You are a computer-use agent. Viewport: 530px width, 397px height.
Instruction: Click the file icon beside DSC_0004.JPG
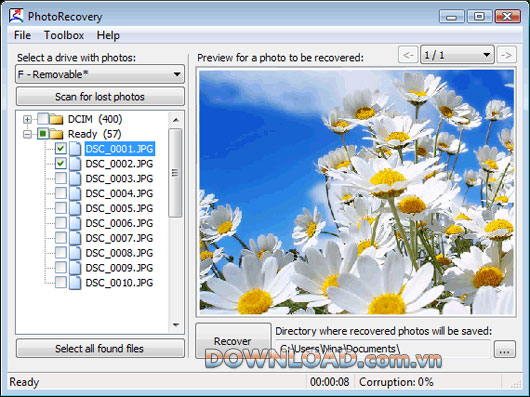(x=75, y=194)
